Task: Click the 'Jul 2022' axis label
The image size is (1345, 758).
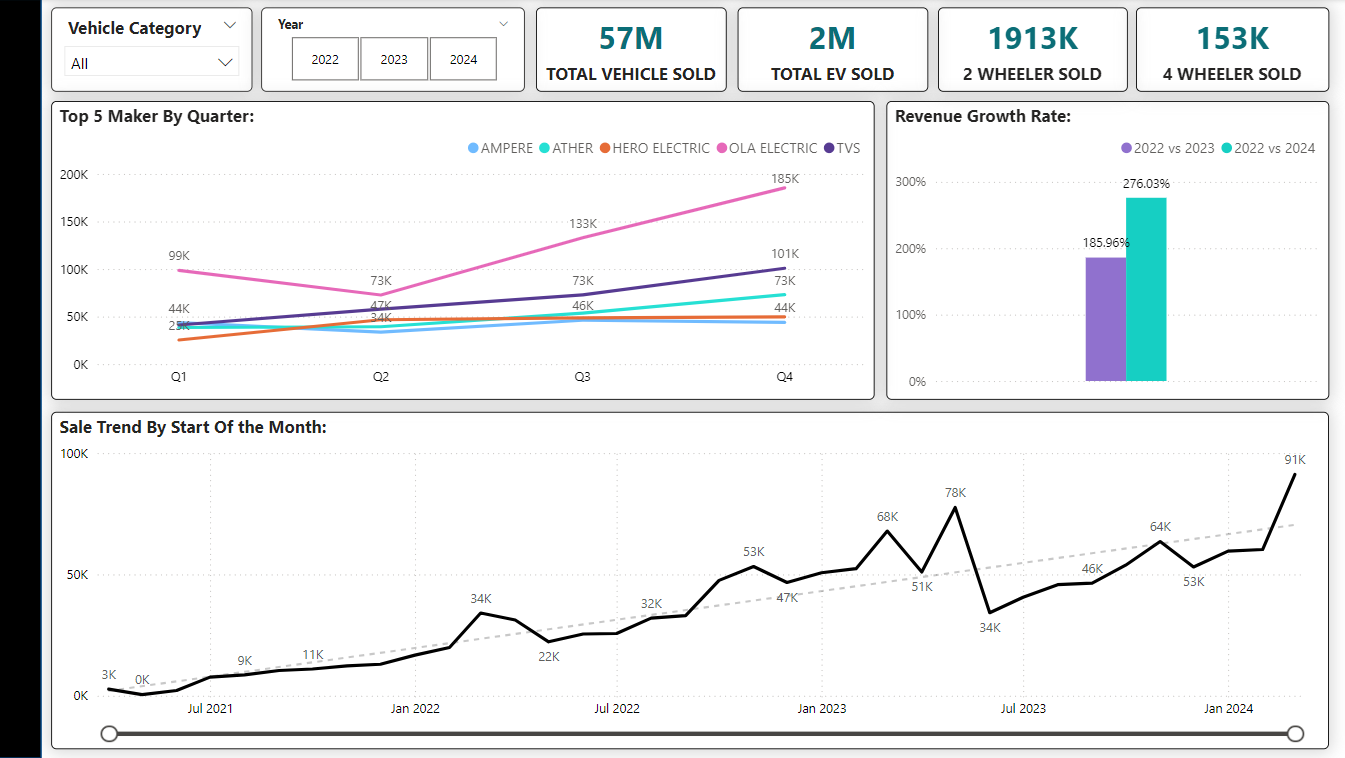Action: [617, 708]
